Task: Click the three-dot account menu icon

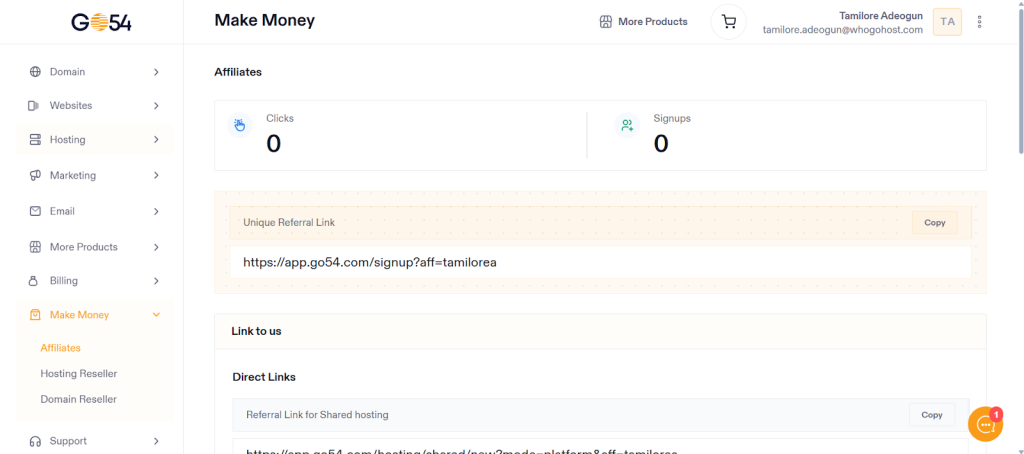Action: [979, 22]
